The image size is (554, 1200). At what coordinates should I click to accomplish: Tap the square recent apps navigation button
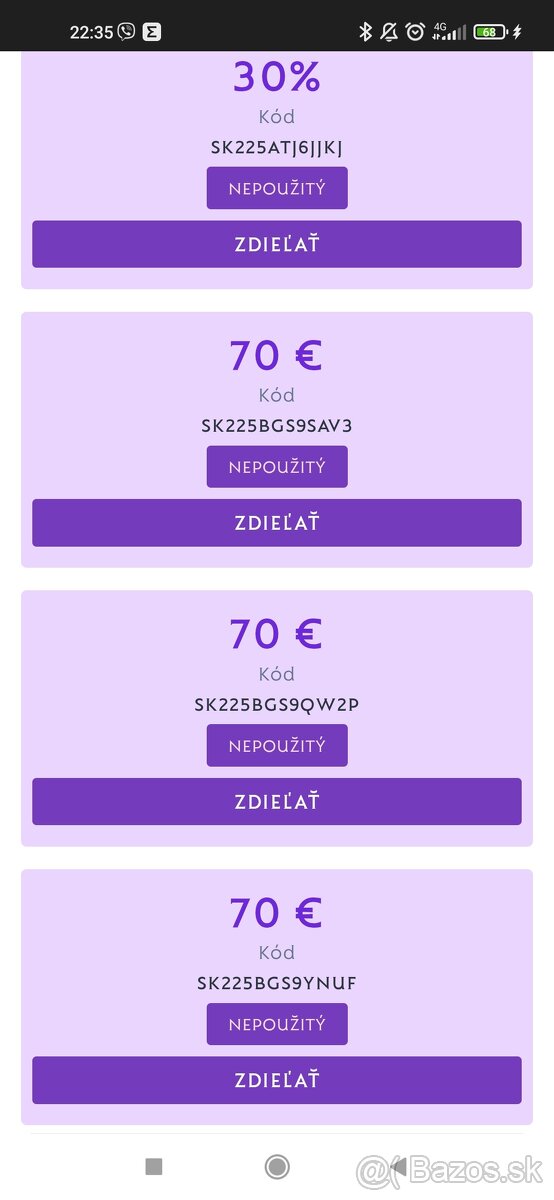coord(153,1166)
